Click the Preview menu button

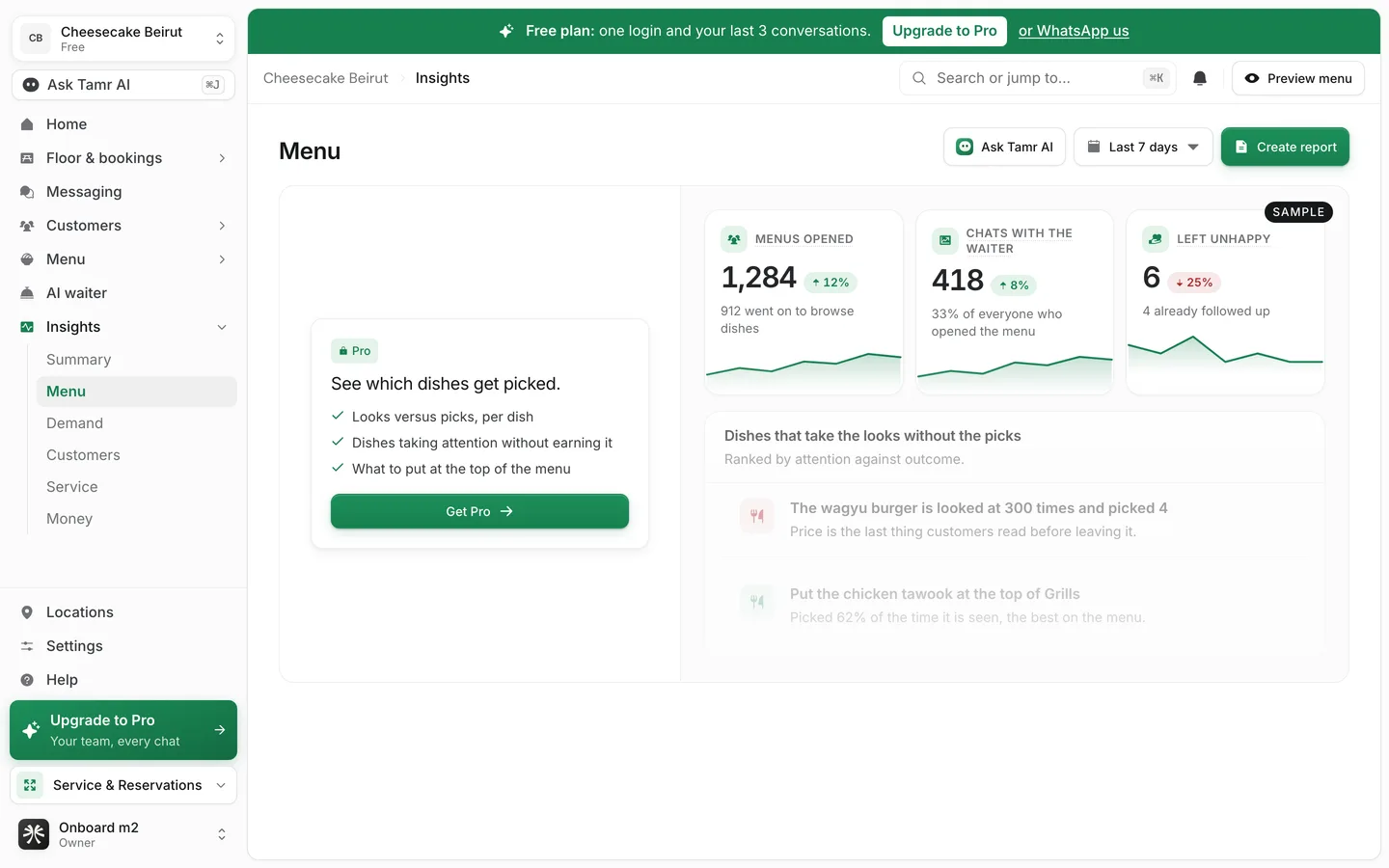click(x=1298, y=78)
